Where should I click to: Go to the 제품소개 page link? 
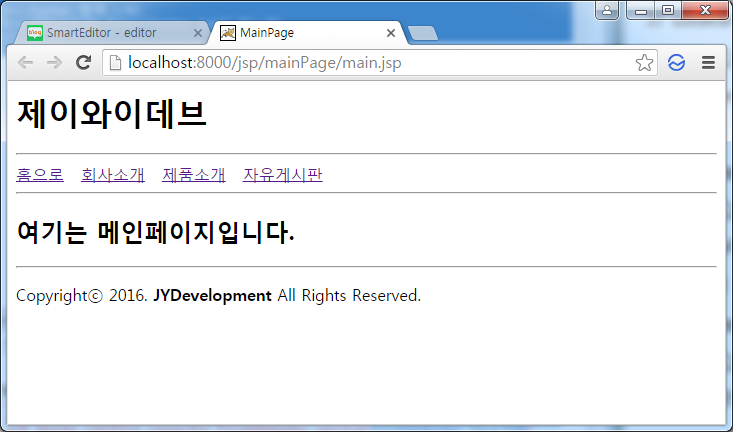pos(194,175)
